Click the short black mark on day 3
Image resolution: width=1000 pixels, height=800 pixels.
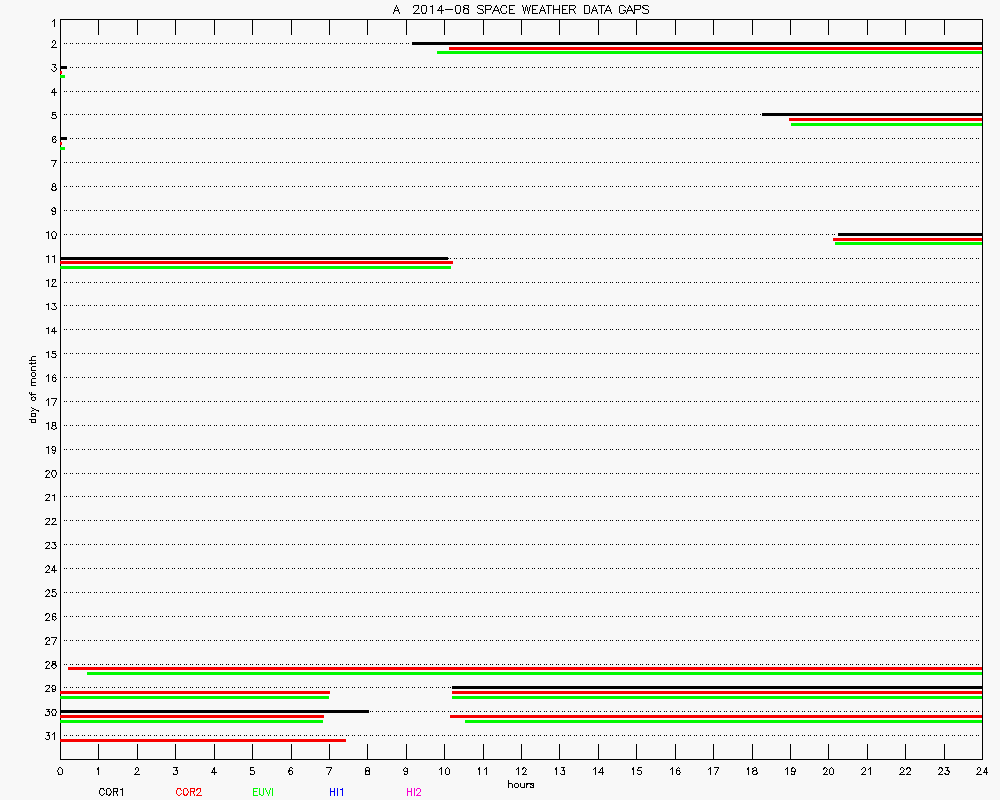64,67
